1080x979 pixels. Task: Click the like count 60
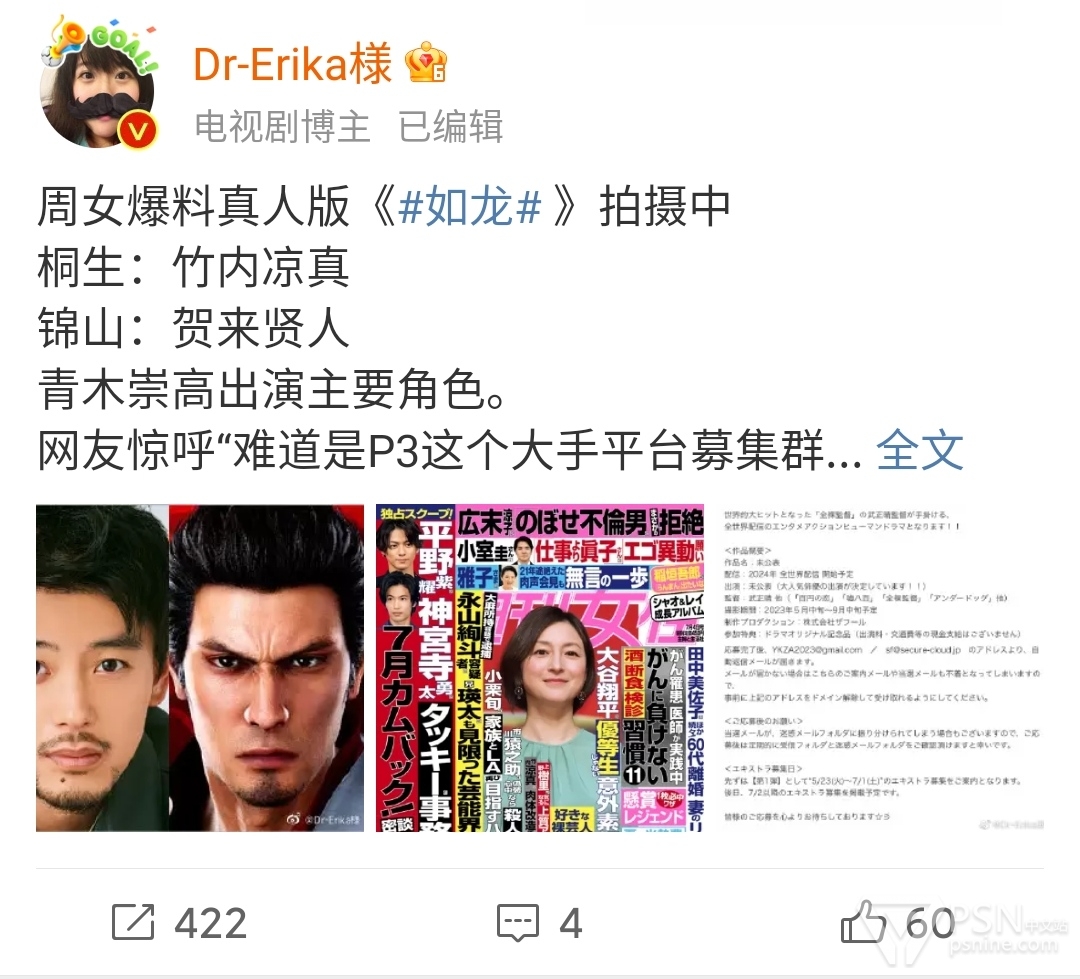tap(931, 923)
